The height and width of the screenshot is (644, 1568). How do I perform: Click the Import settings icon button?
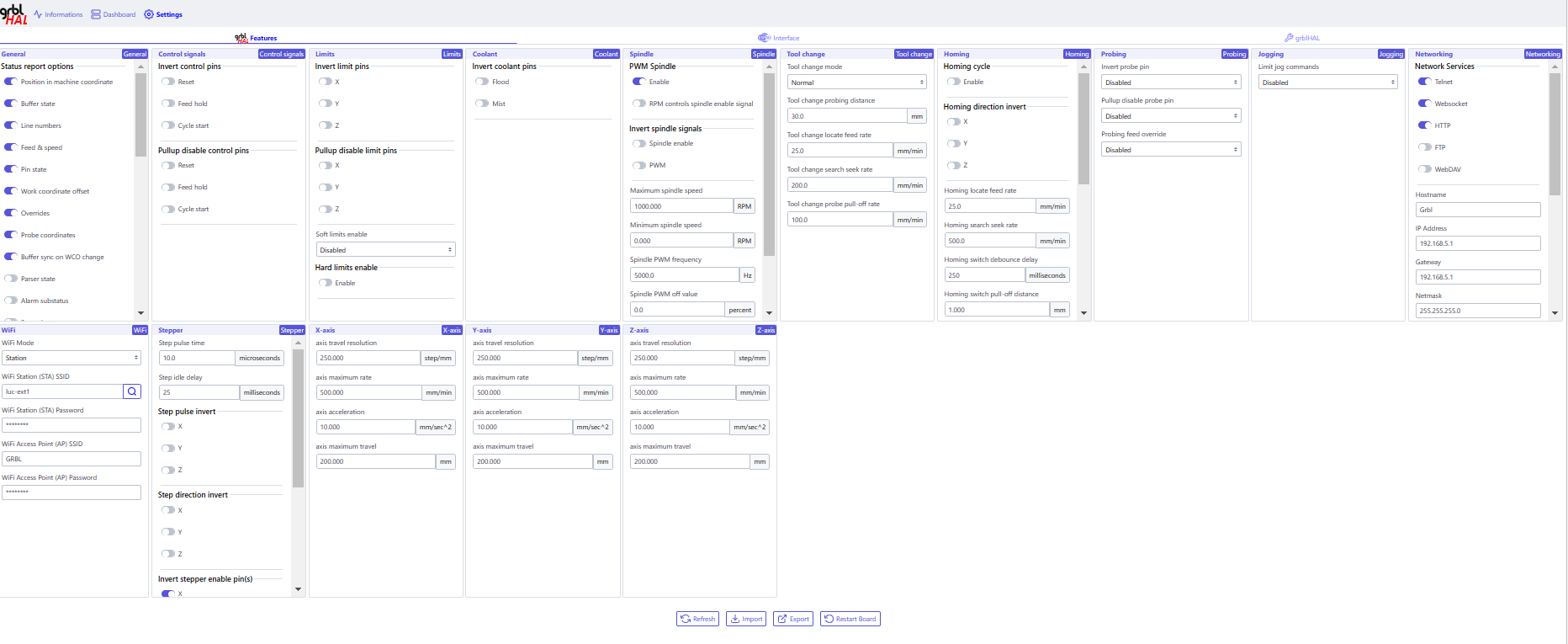point(746,619)
